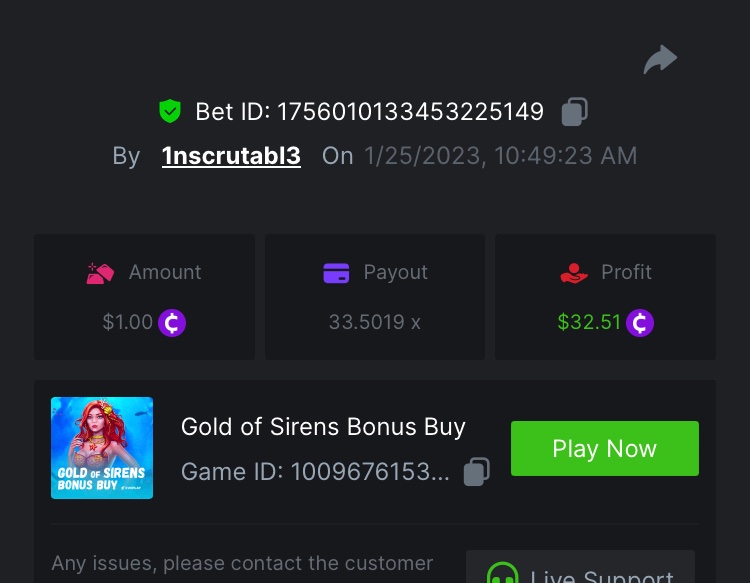Click the red Profit hand icon
750x583 pixels.
(x=574, y=273)
